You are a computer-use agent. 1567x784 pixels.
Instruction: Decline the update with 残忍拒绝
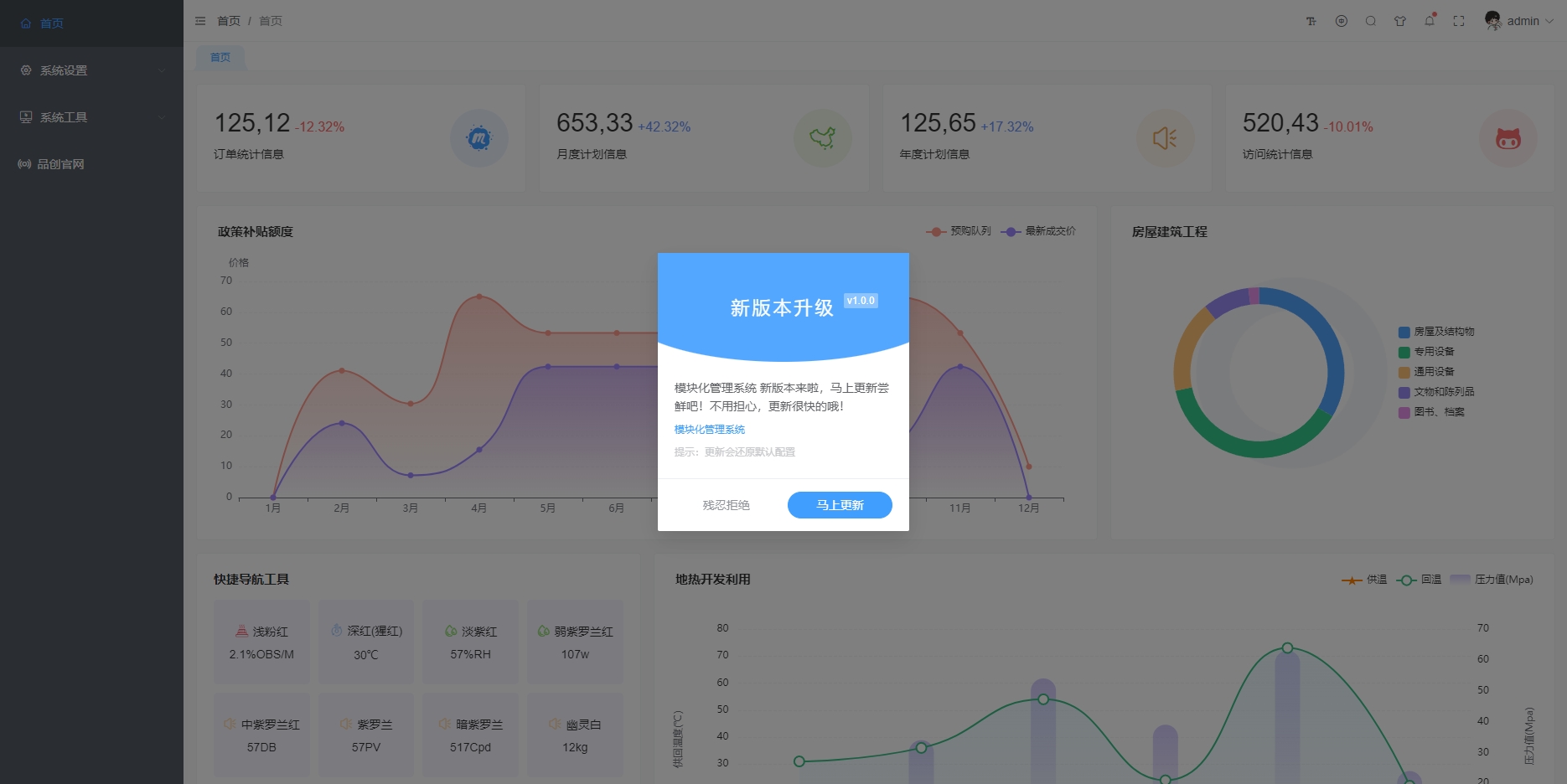pyautogui.click(x=726, y=505)
